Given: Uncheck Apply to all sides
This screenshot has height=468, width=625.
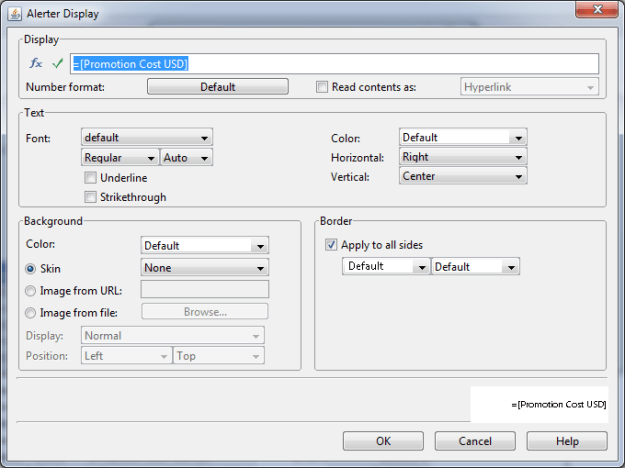Looking at the screenshot, I should 331,245.
